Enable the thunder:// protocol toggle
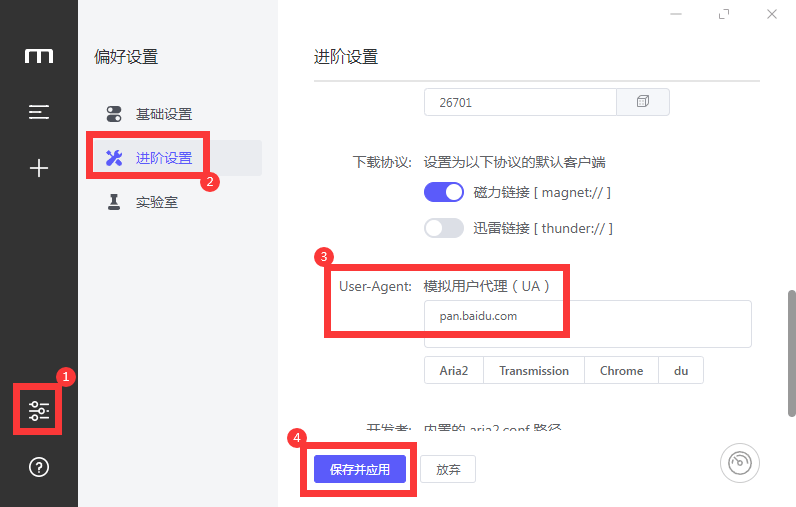The height and width of the screenshot is (507, 796). tap(444, 228)
